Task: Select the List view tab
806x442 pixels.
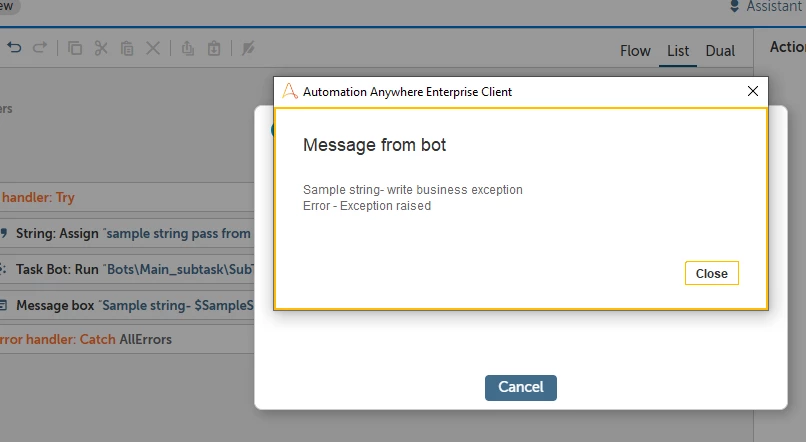Action: pos(677,51)
